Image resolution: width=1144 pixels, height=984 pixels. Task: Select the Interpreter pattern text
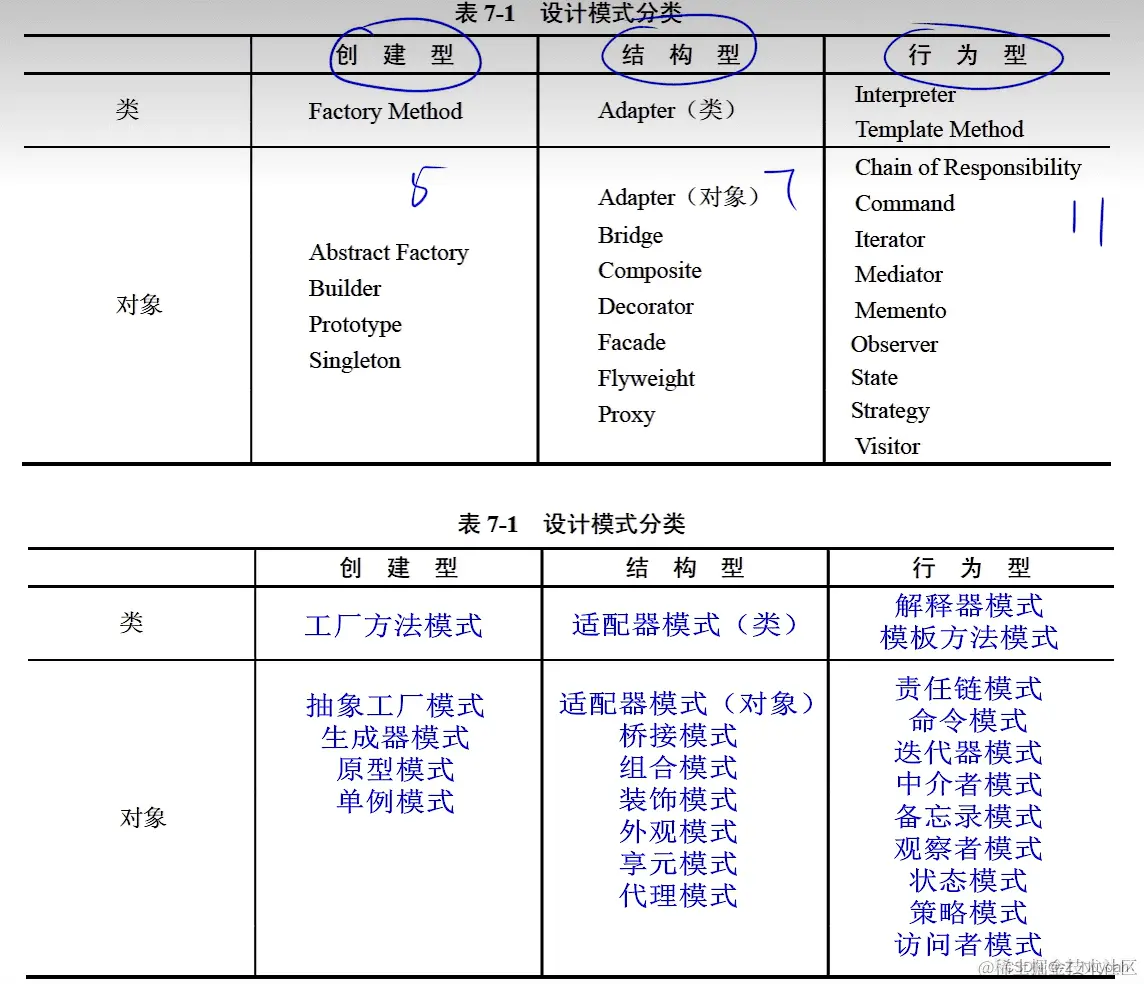point(903,95)
